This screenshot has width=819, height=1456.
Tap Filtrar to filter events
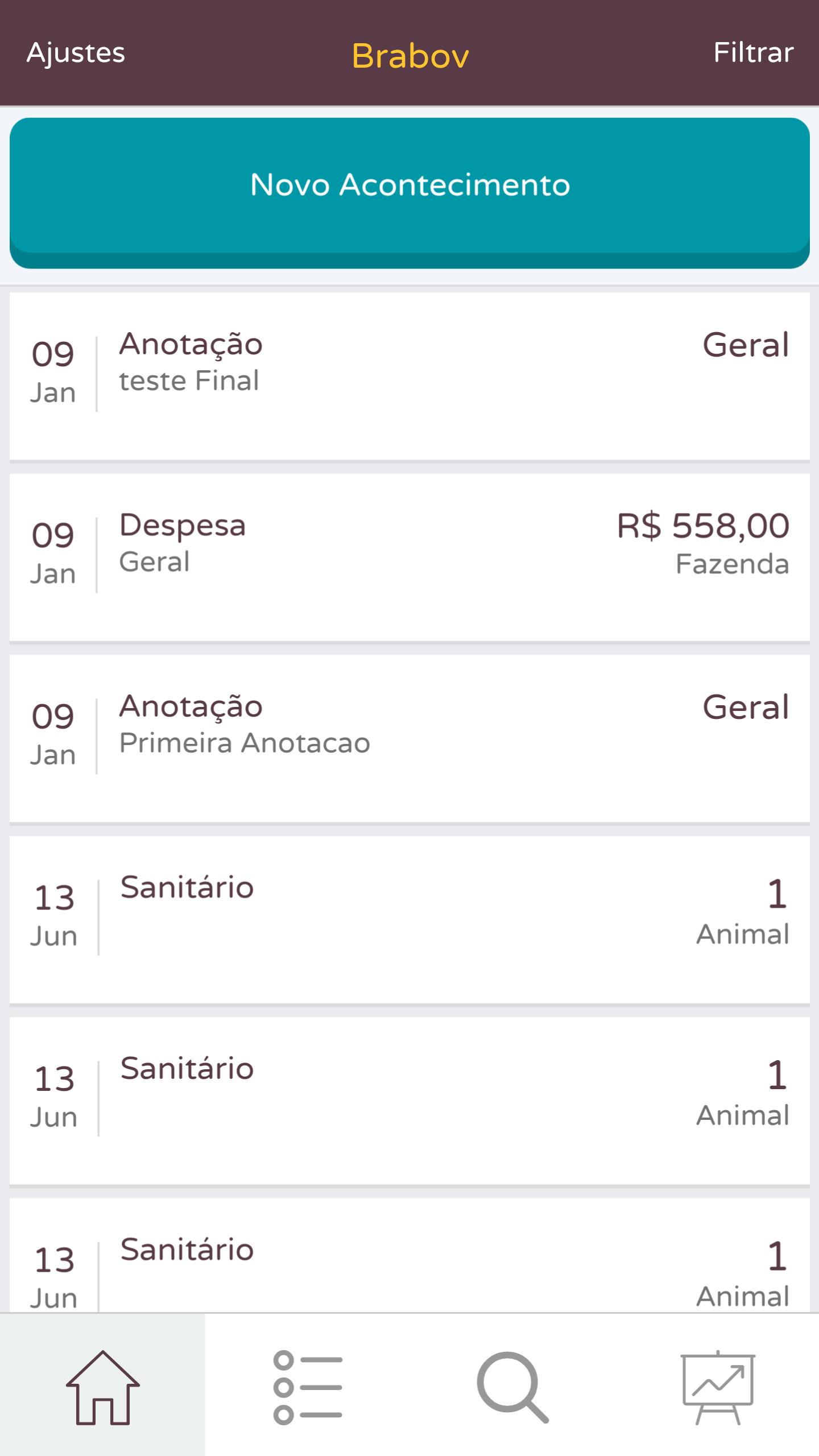pyautogui.click(x=753, y=53)
